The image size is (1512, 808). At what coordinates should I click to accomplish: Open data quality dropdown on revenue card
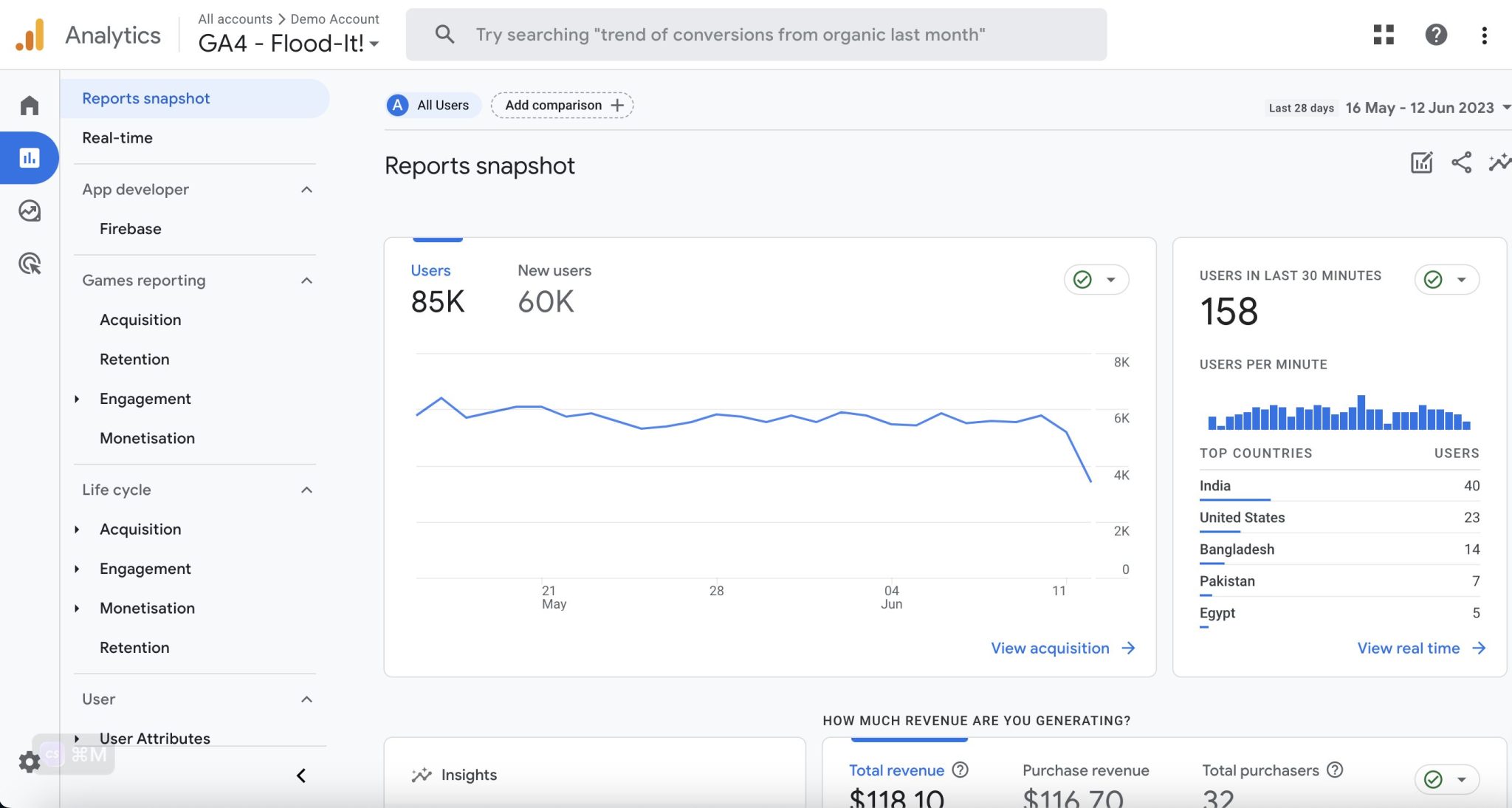point(1447,779)
